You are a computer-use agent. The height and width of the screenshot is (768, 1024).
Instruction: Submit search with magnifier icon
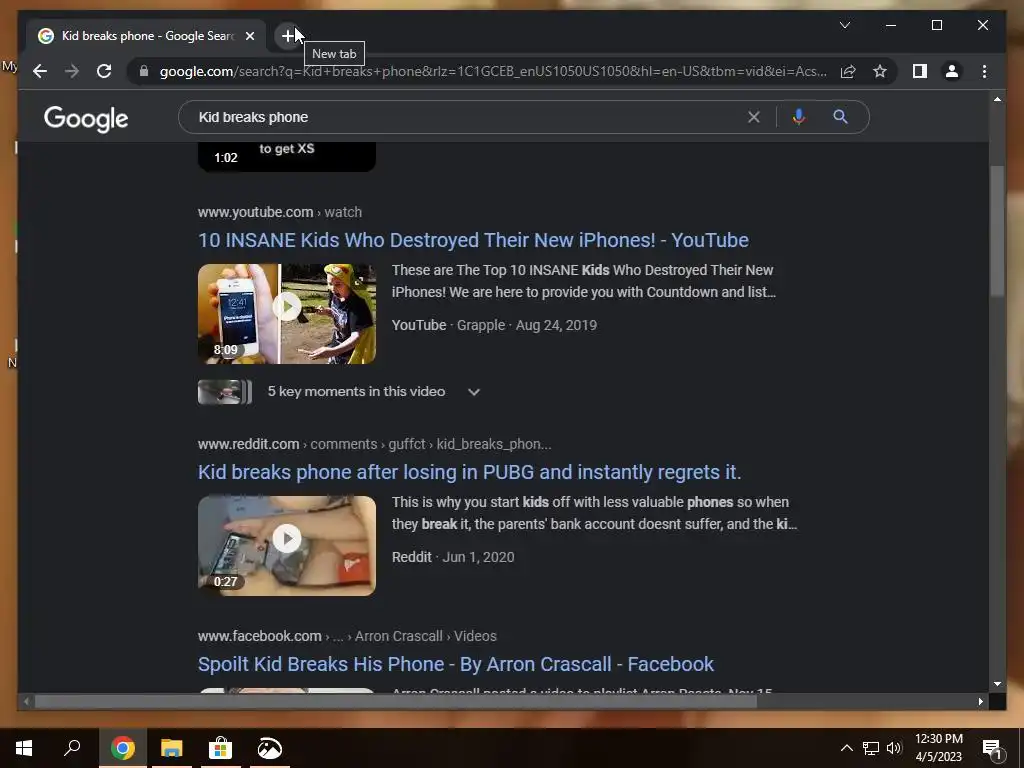coord(840,117)
